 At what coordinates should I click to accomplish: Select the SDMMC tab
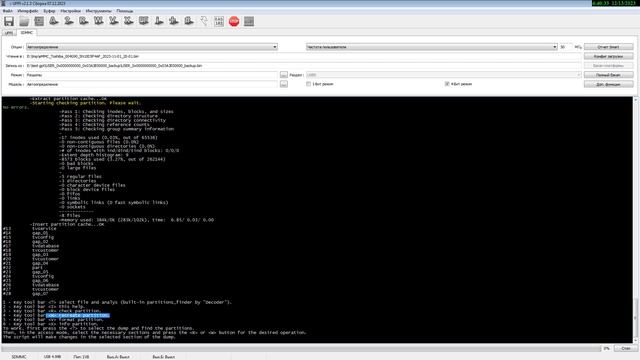point(27,32)
